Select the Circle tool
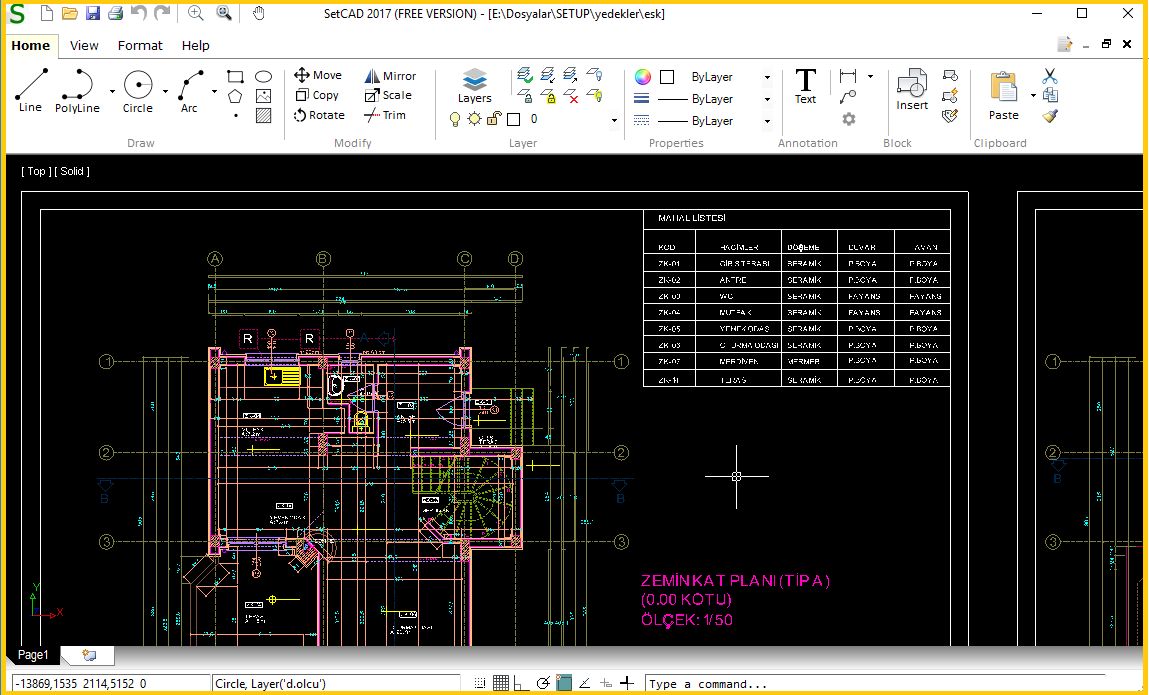Screen dimensions: 1149x695 click(x=137, y=90)
